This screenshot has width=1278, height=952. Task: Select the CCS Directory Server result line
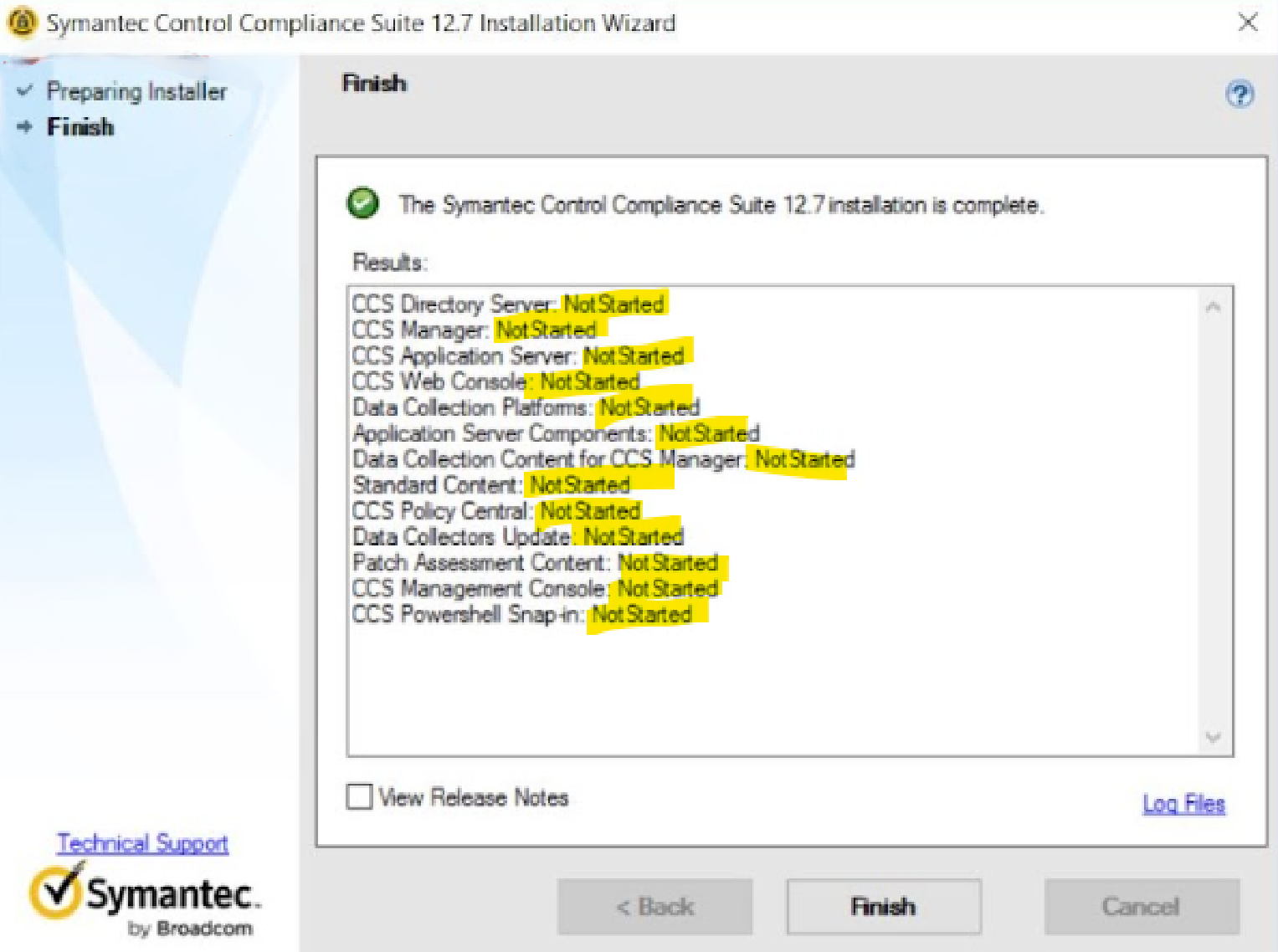[x=509, y=304]
